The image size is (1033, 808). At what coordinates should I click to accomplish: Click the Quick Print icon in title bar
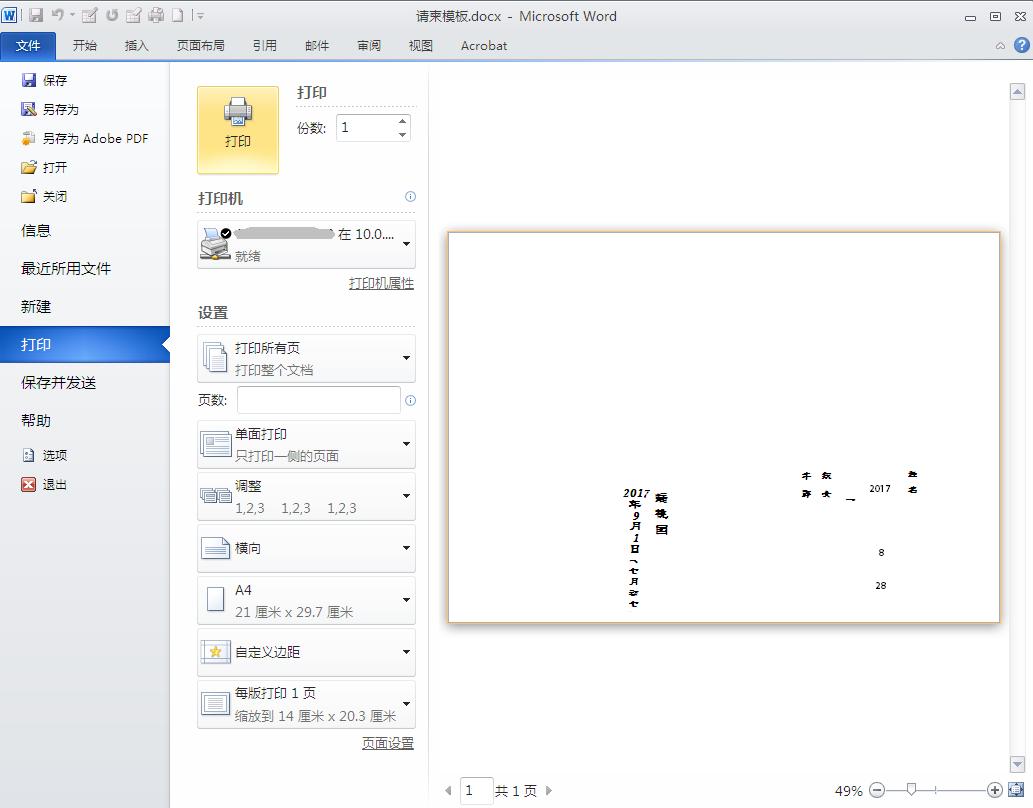pos(156,15)
